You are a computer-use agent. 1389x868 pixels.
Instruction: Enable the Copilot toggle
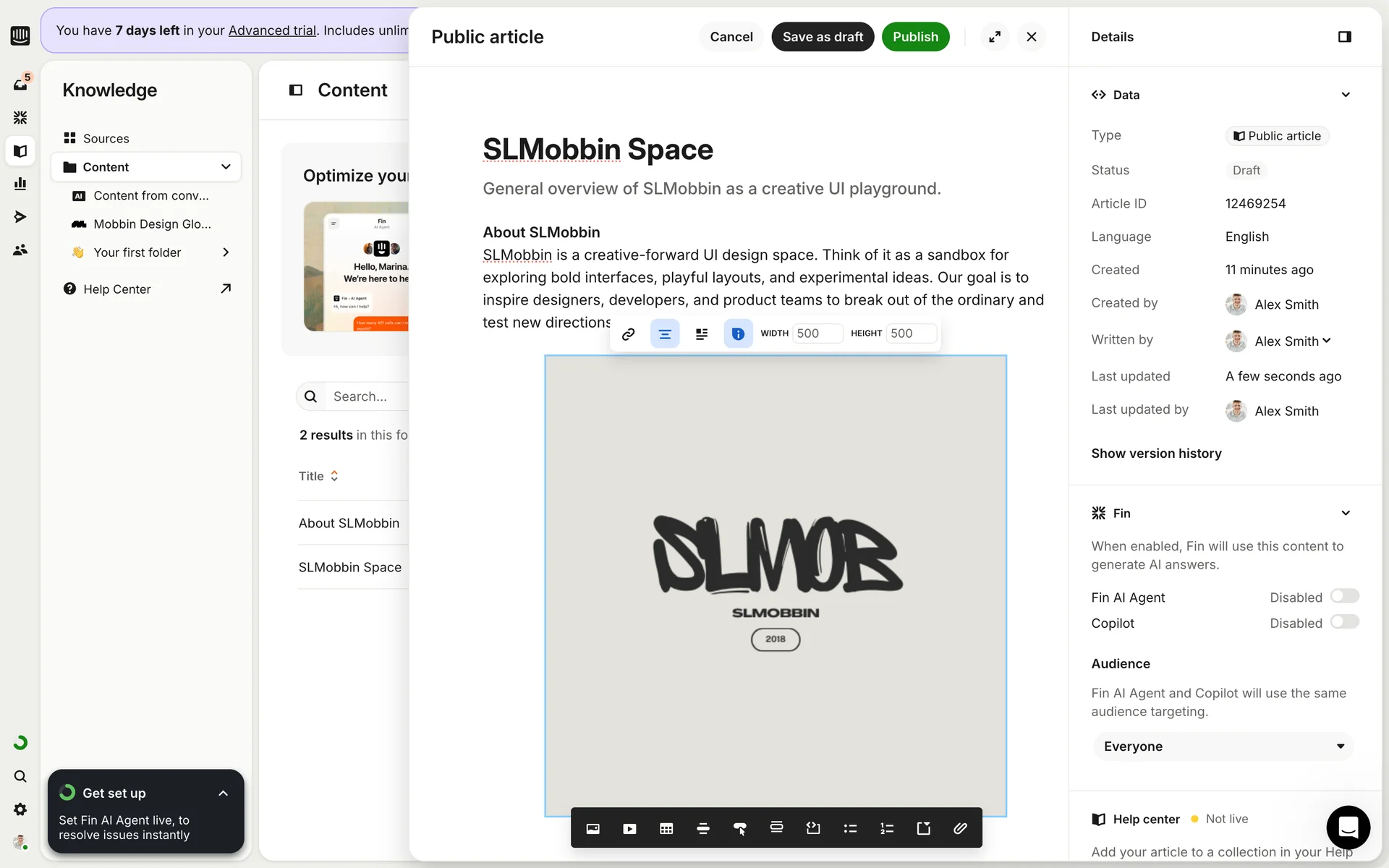[1344, 622]
